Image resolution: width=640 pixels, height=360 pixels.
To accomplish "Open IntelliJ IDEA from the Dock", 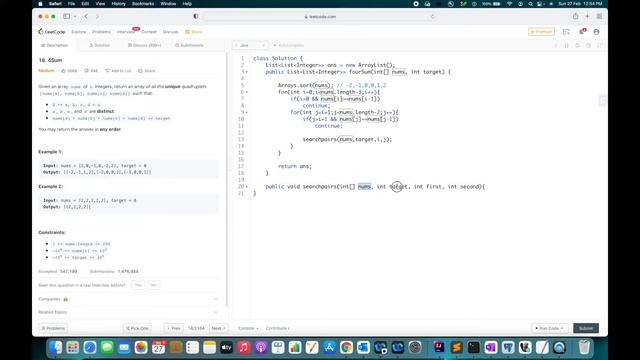I will [439, 347].
